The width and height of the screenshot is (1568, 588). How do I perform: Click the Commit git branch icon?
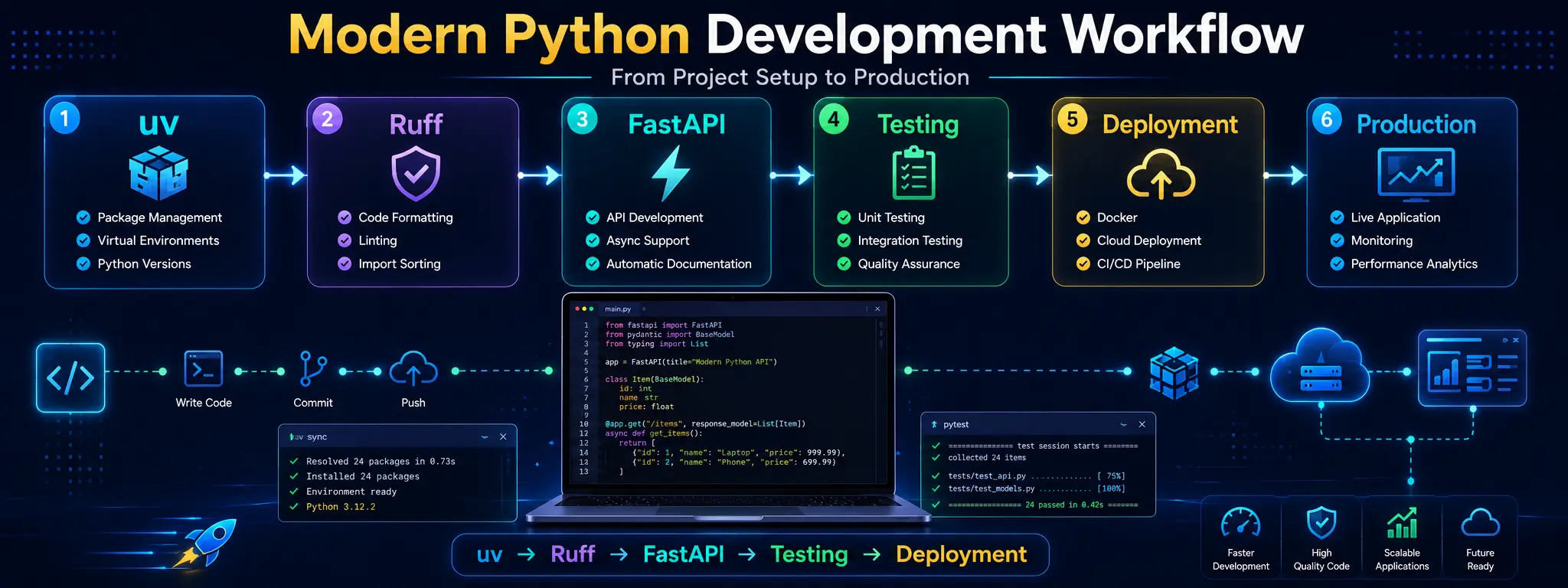coord(313,369)
